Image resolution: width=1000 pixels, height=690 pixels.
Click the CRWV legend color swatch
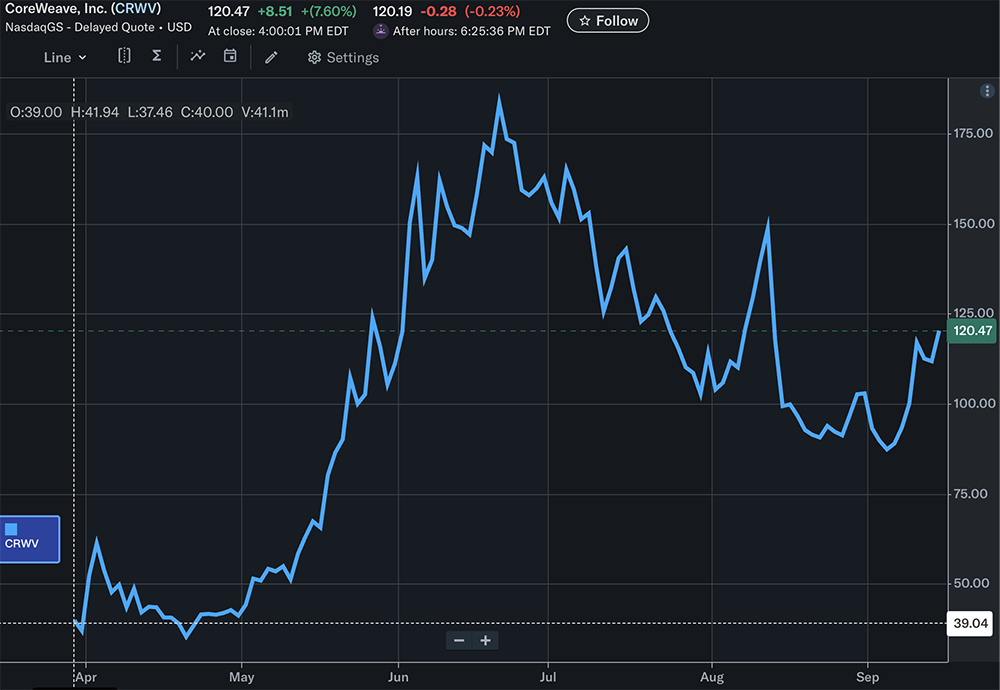point(11,529)
